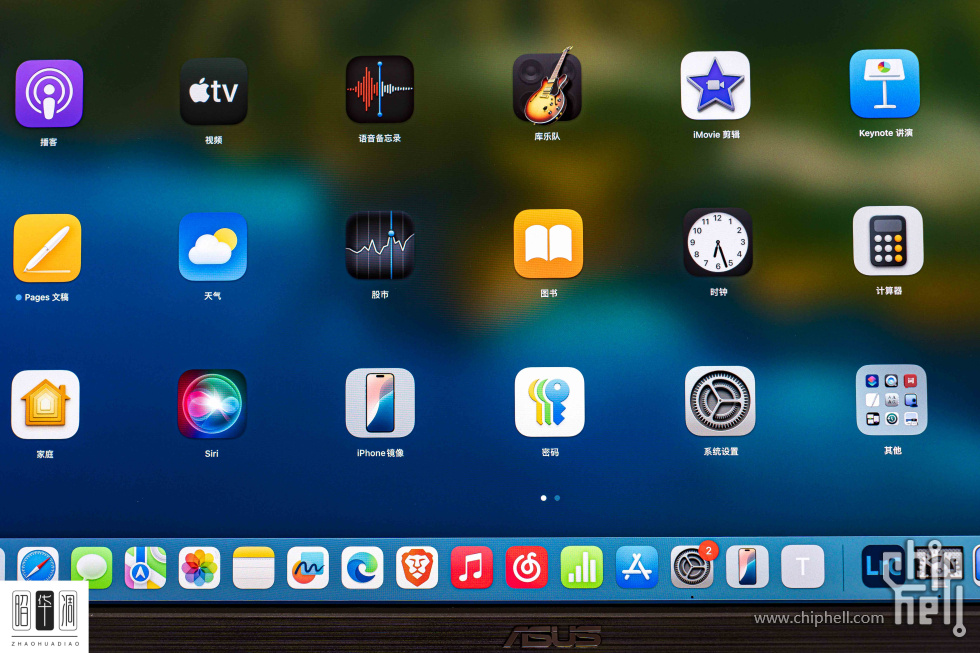Screen dimensions: 980x653
Task: Launch the Books (图书) app
Action: (548, 244)
